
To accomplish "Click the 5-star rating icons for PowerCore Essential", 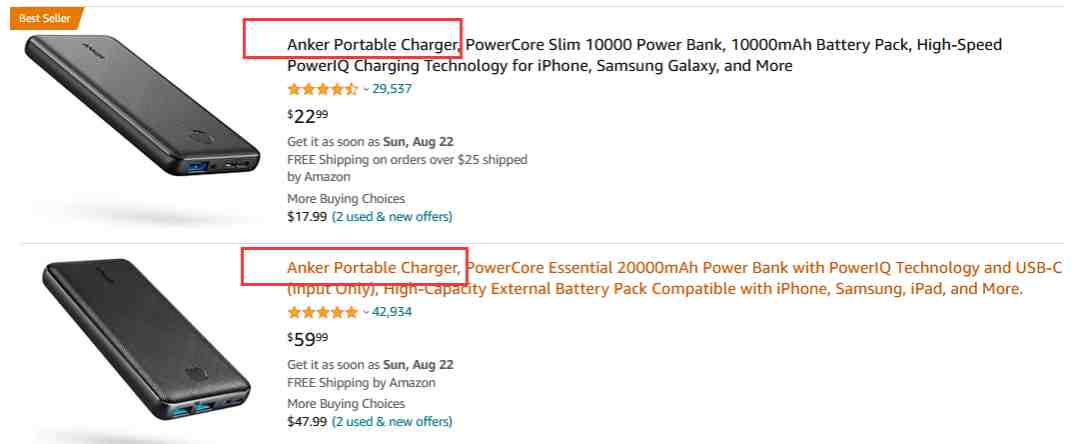I will tap(322, 312).
